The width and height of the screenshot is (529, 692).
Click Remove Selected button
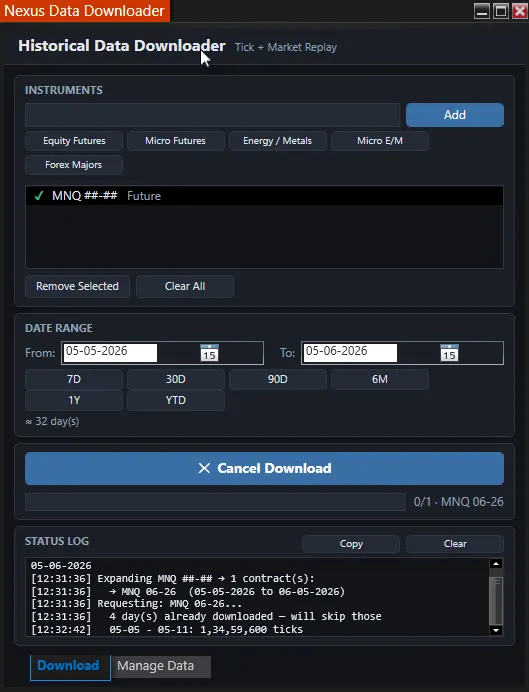click(x=77, y=286)
